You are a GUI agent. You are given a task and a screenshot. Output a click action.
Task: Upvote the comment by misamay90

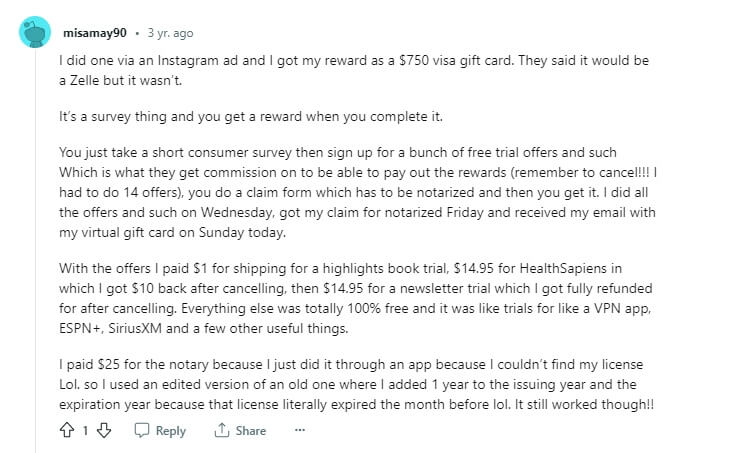coord(67,430)
